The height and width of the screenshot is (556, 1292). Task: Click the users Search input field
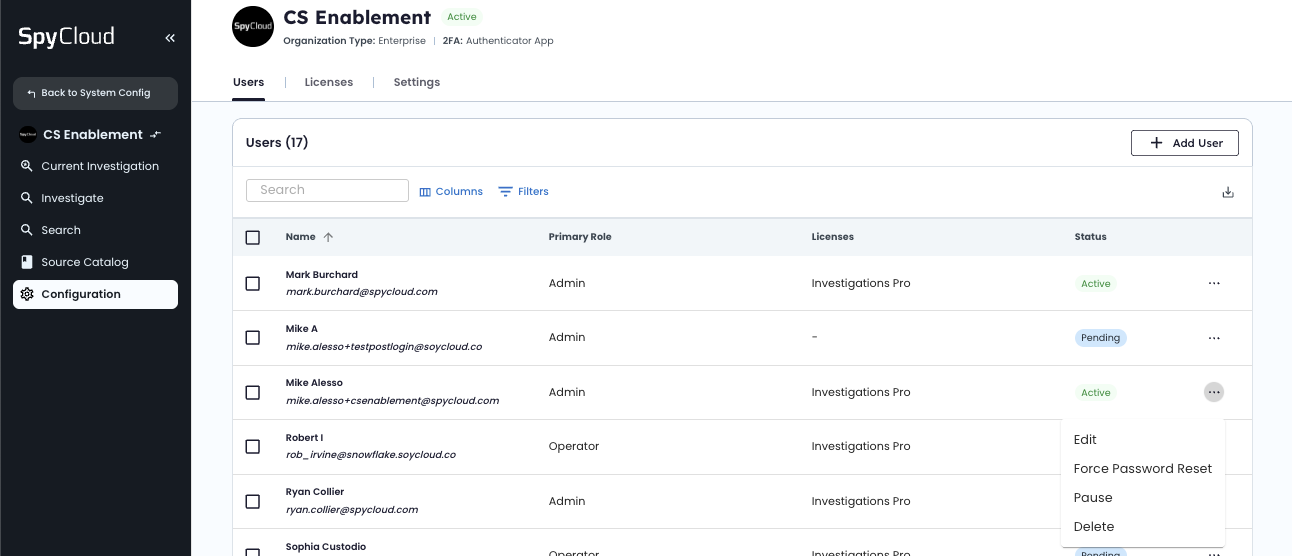tap(327, 190)
